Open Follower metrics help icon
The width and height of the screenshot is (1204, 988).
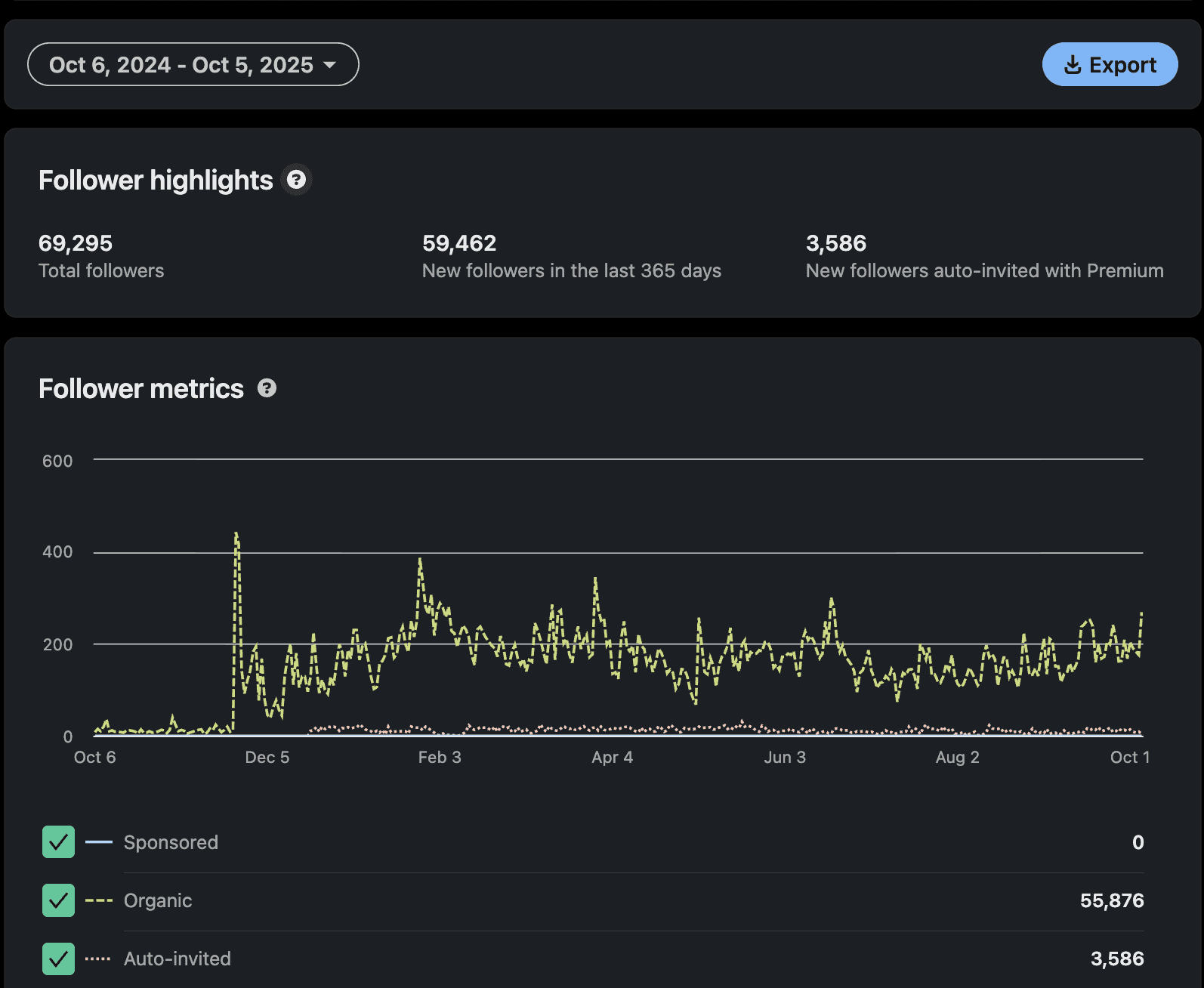point(267,388)
